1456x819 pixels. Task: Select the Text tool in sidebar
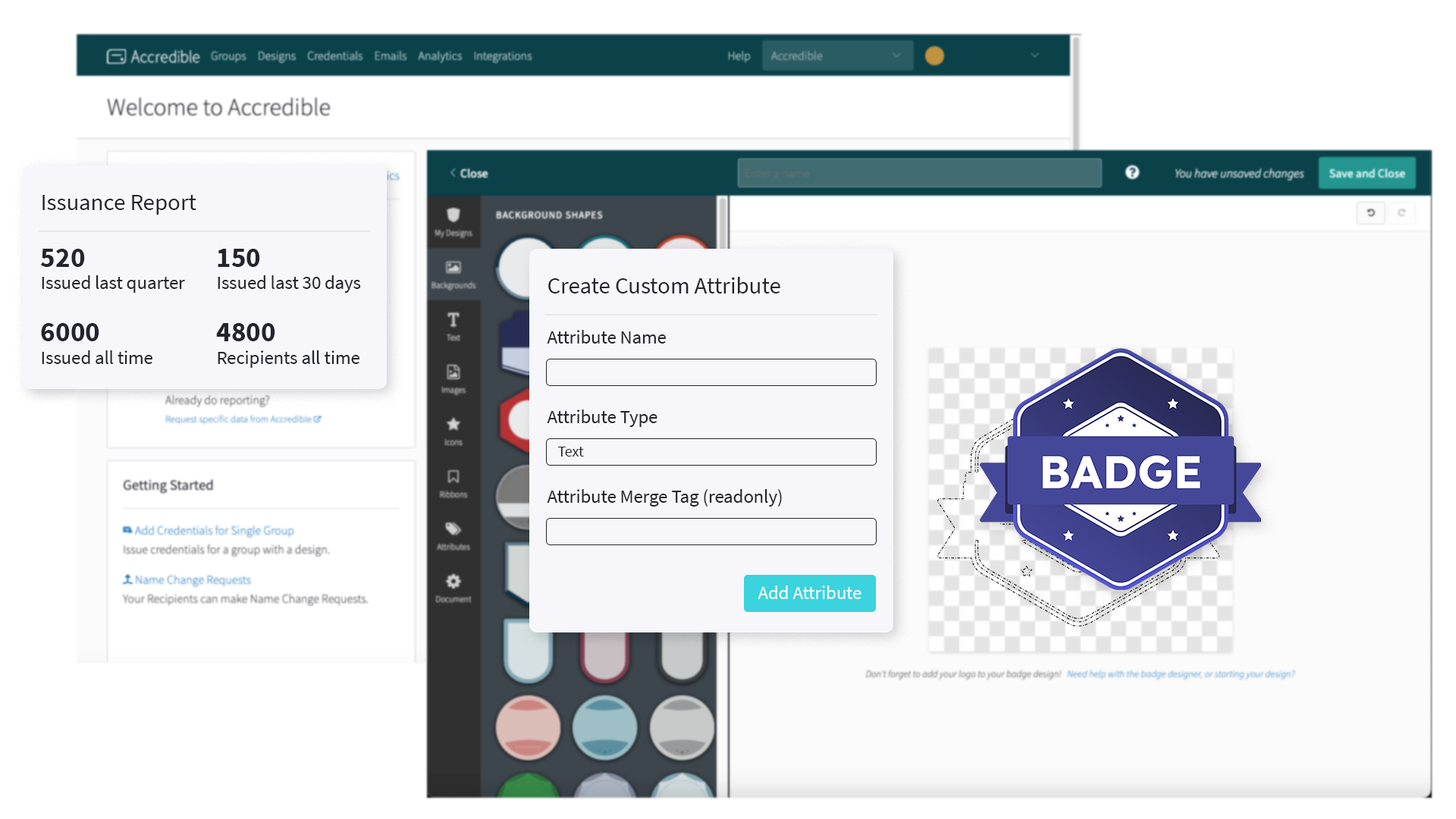pos(453,326)
